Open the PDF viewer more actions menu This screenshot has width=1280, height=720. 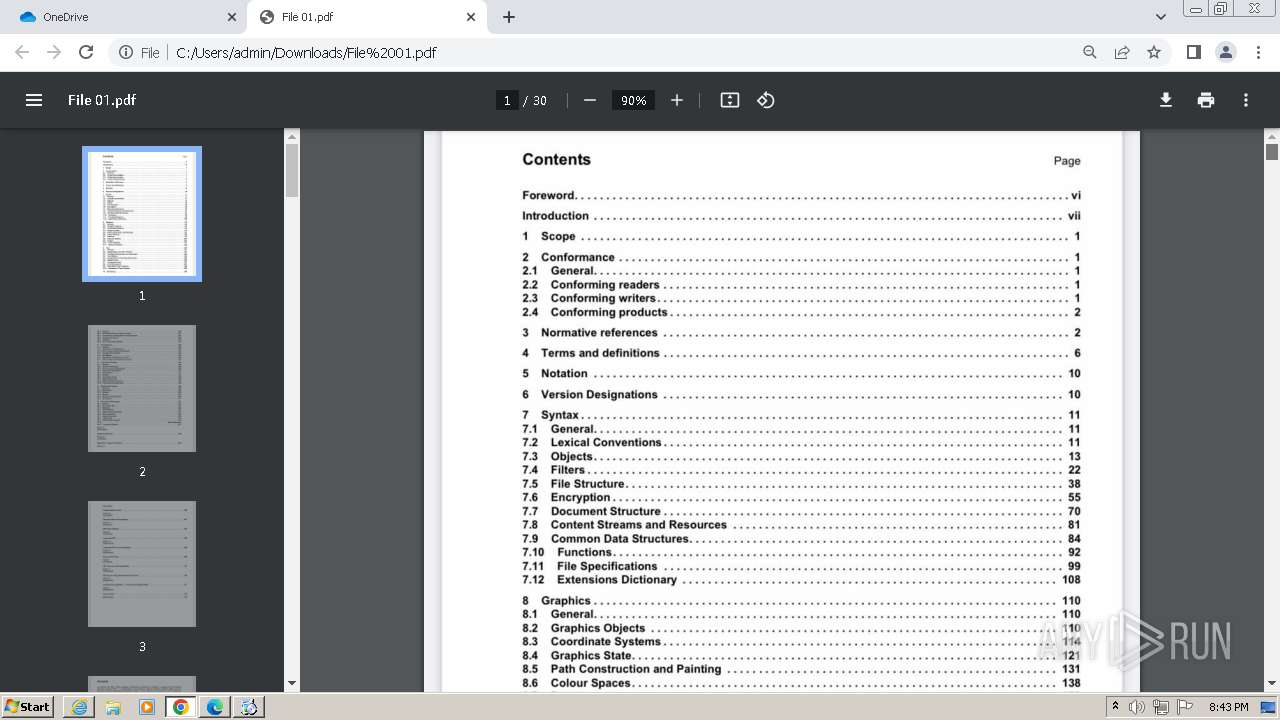pyautogui.click(x=1246, y=100)
